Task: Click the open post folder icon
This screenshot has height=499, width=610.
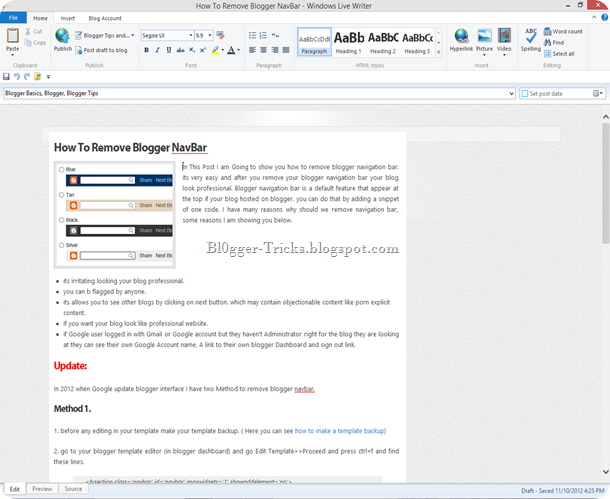Action: tap(37, 77)
